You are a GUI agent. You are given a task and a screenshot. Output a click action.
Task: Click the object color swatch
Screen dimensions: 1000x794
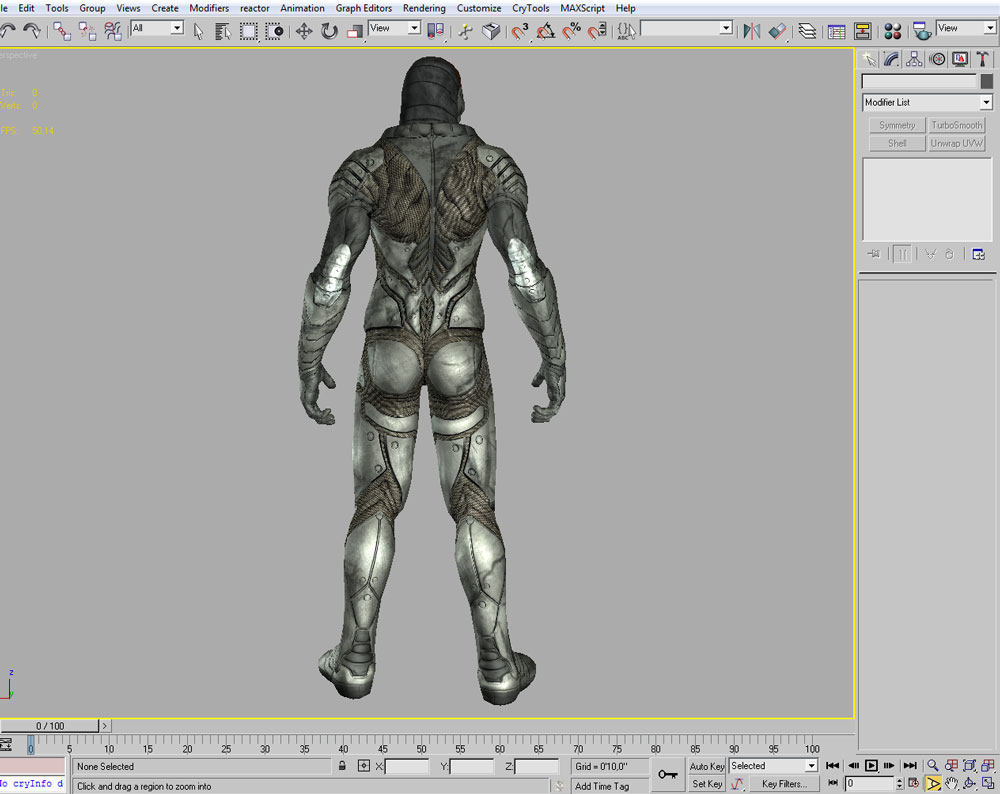[987, 82]
